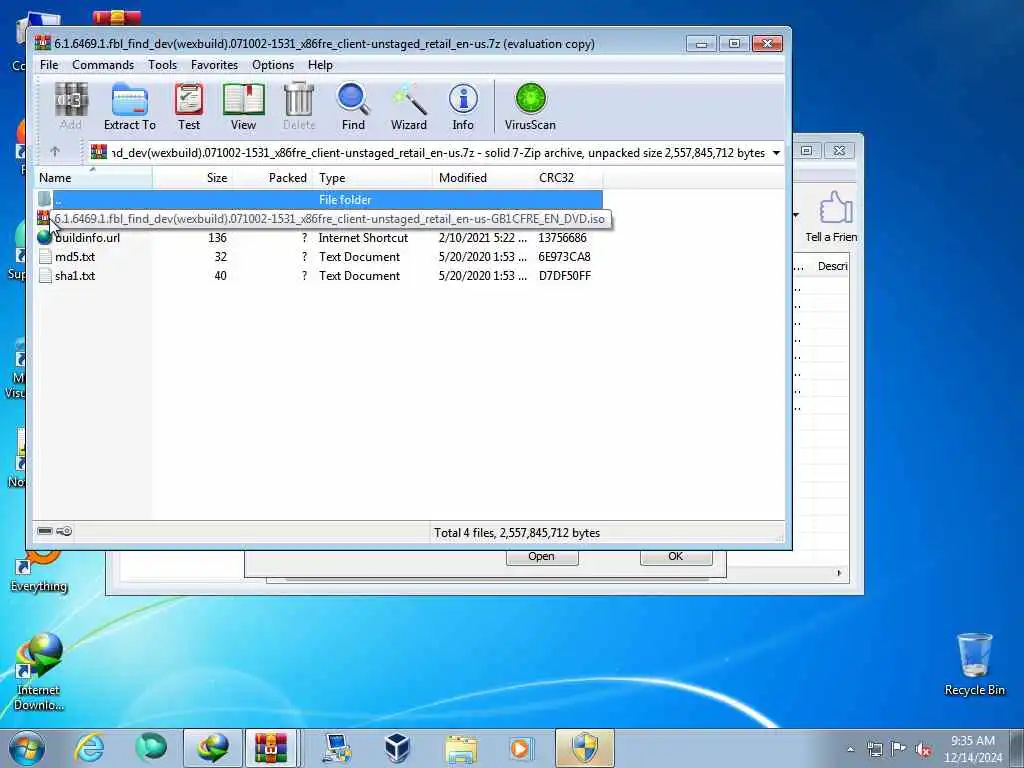
Task: Click the sha1.txt document icon
Action: 45,276
